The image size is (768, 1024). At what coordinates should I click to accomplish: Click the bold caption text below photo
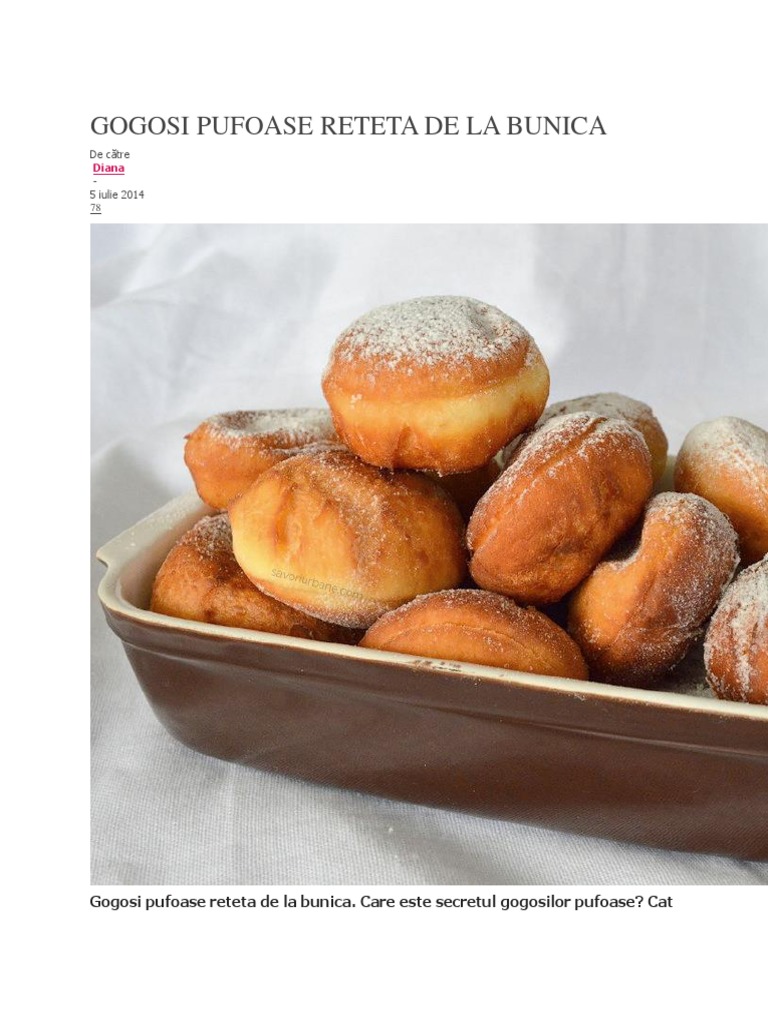click(x=381, y=903)
